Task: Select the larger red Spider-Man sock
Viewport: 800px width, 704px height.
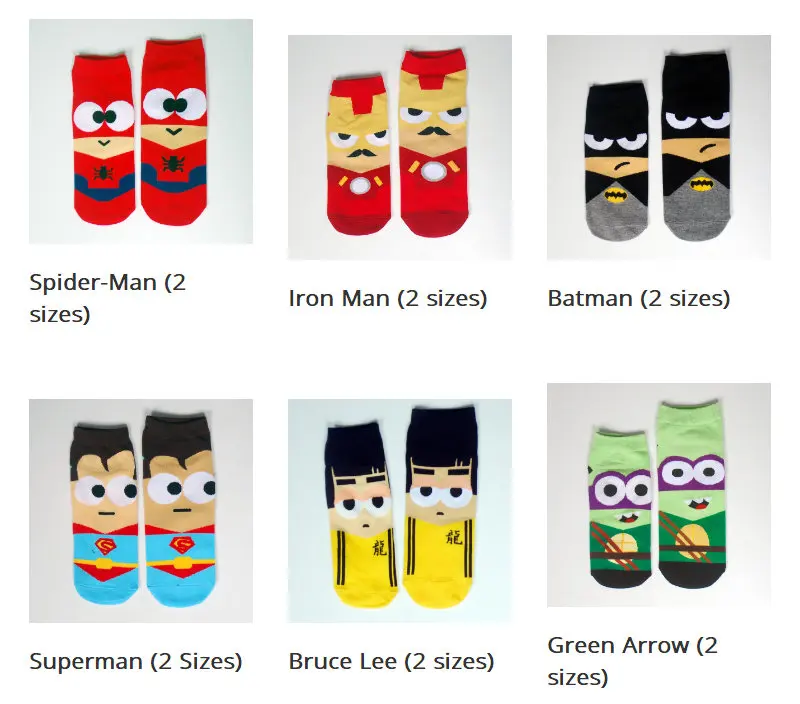Action: (x=174, y=132)
